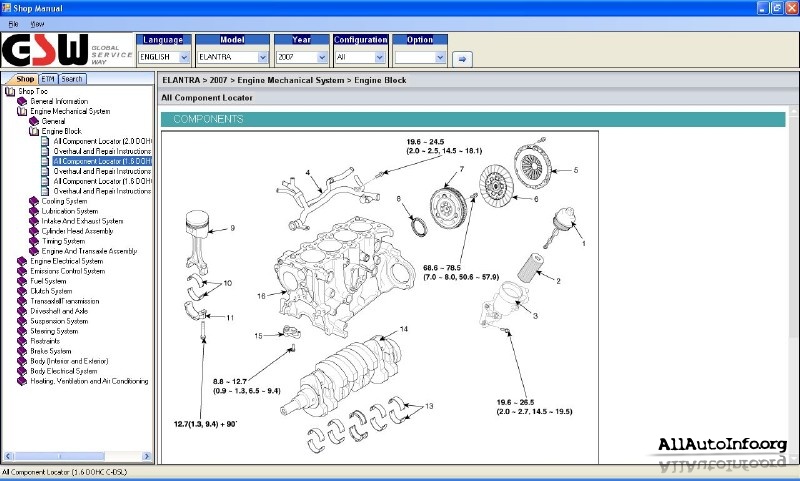Click the tree panel's horizontal scrollbar thumb
The image size is (800, 481).
coord(59,456)
